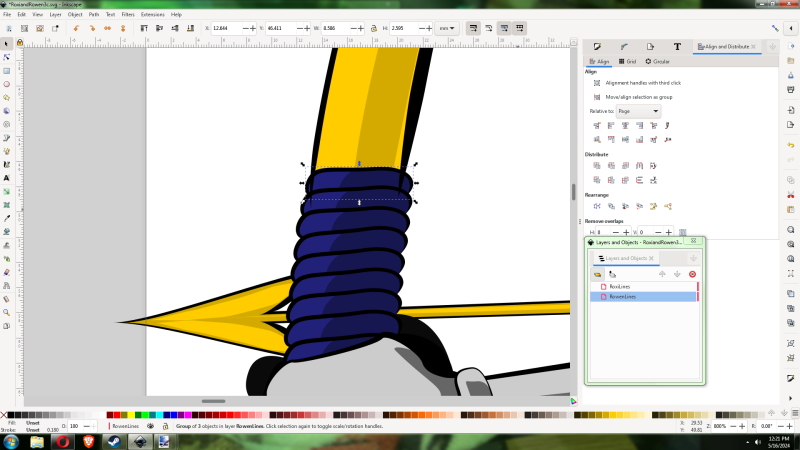The image size is (800, 450).
Task: Select the Node editing tool
Action: pos(7,57)
